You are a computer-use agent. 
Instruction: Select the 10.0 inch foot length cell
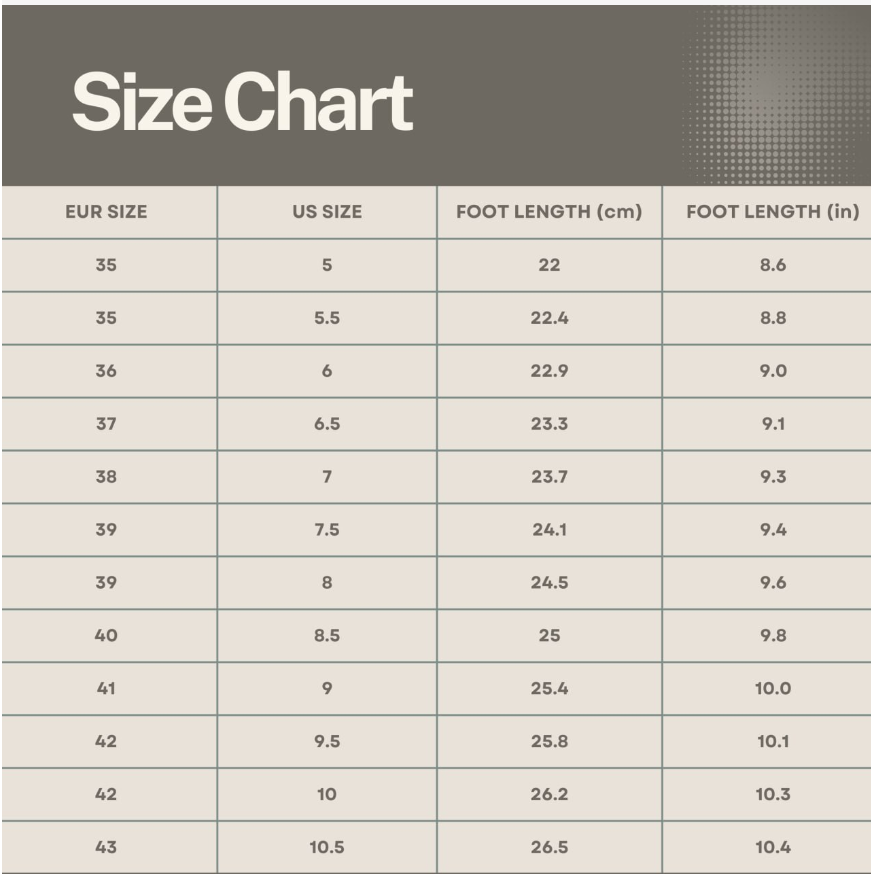tap(773, 689)
